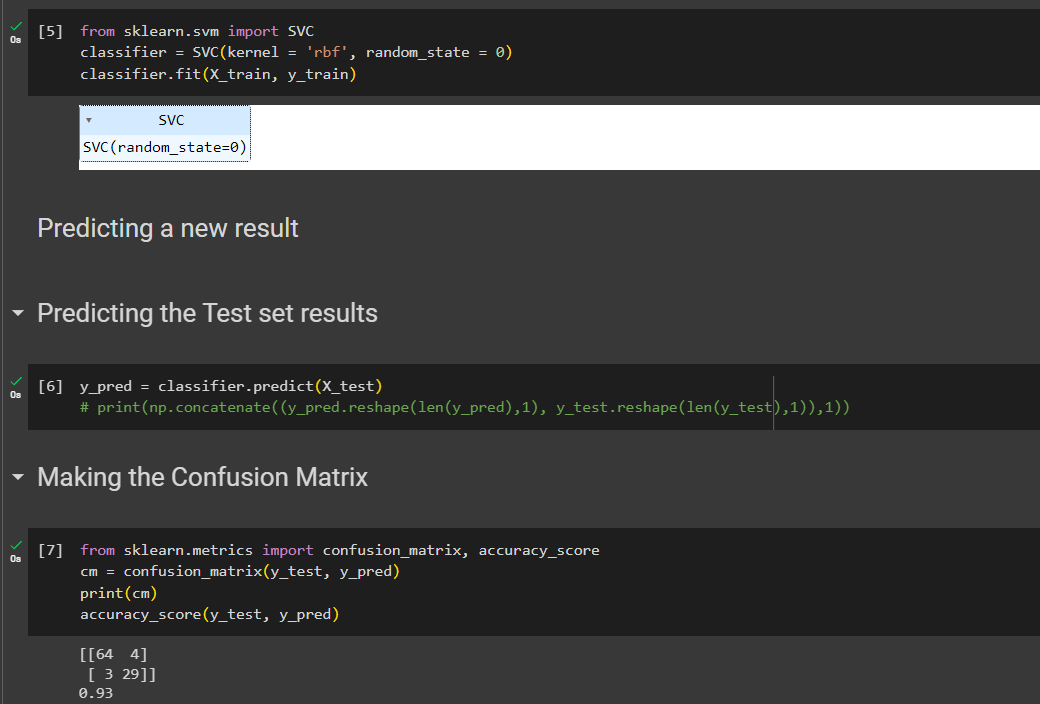Click the accuracy output 0.93
Viewport: 1040px width, 704px height.
(96, 693)
